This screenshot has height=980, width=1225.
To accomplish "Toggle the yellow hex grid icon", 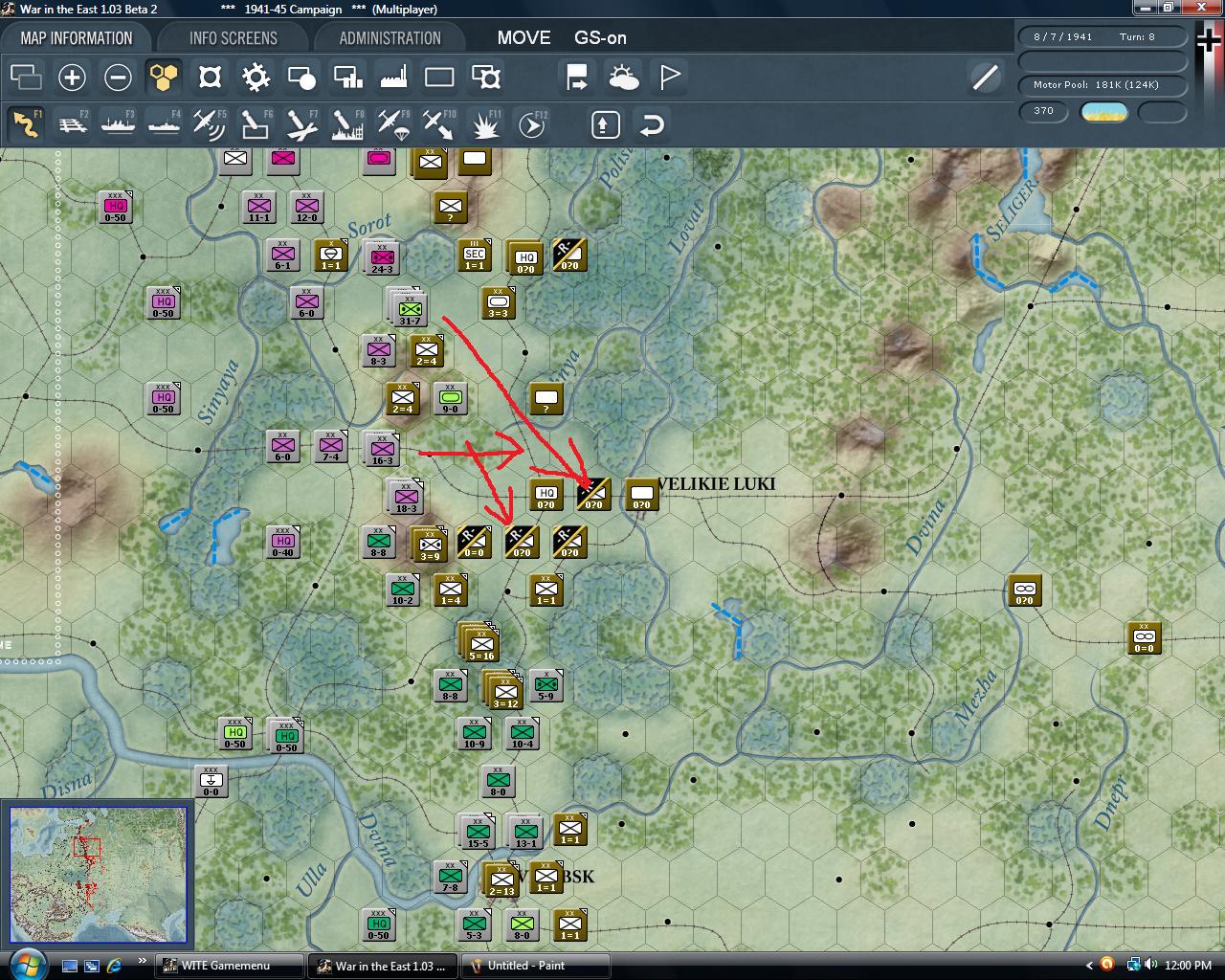I will click(164, 78).
